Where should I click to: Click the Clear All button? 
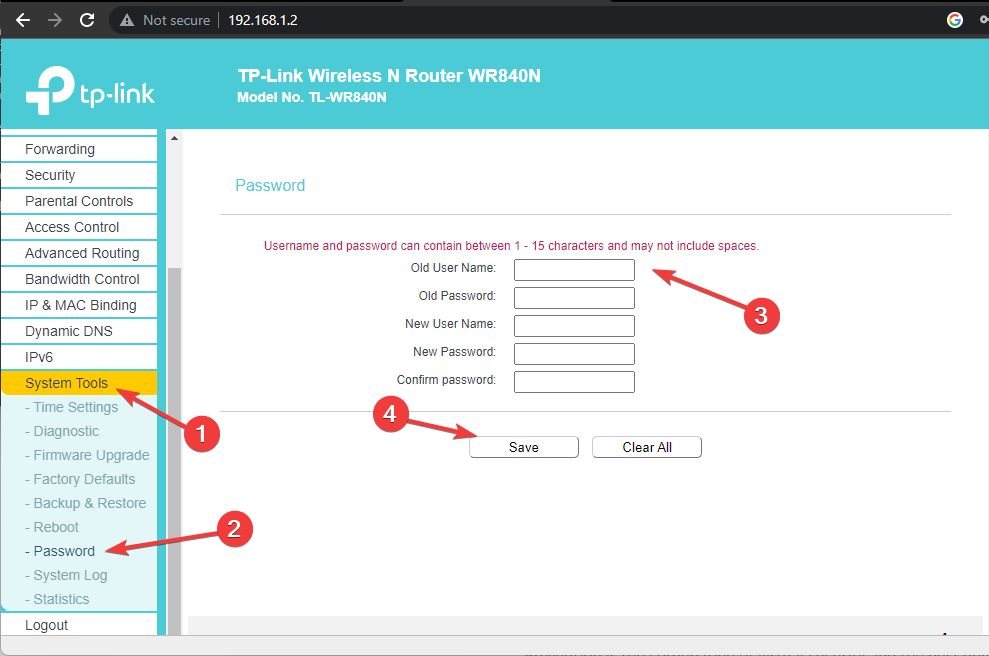click(x=647, y=447)
